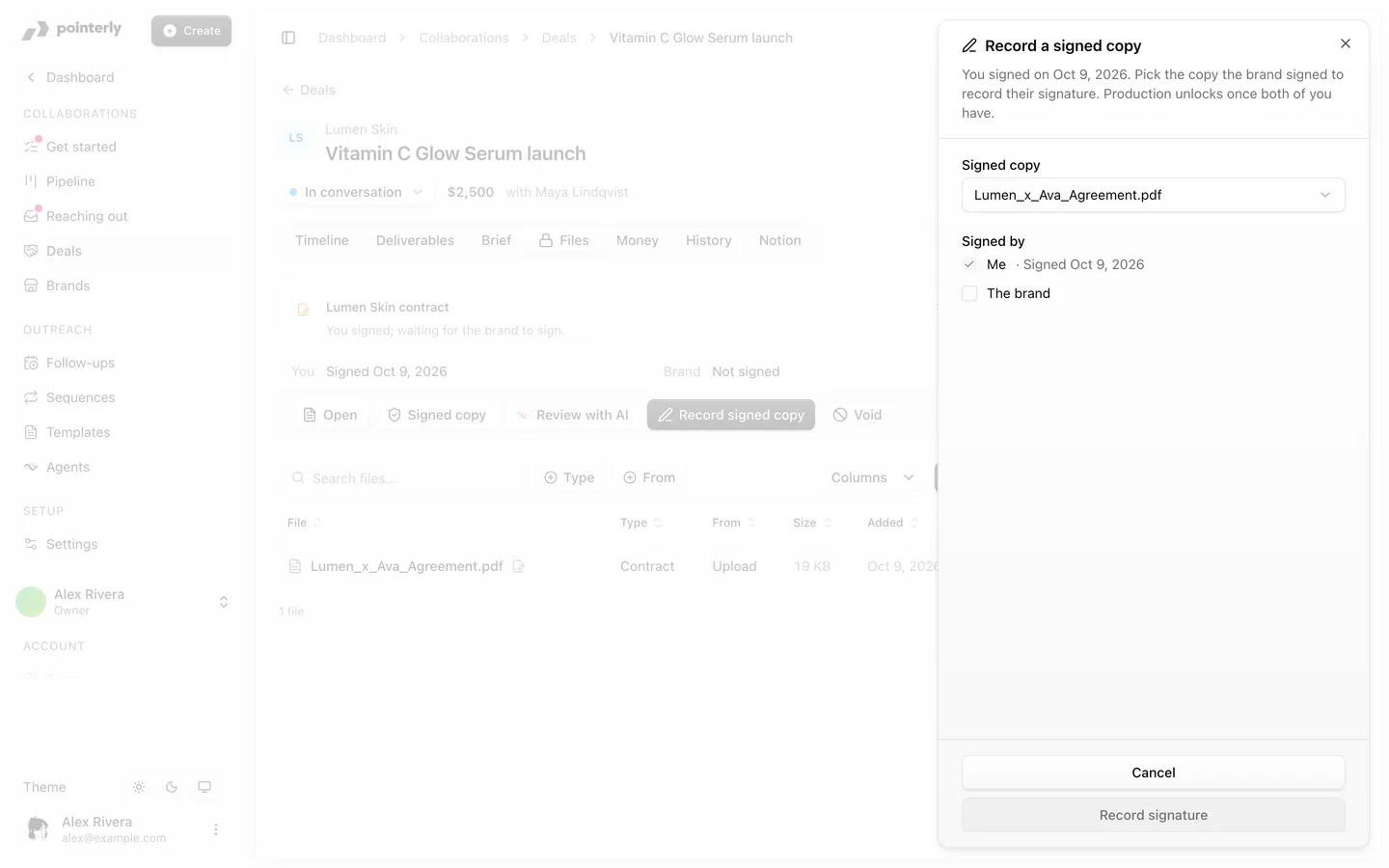Open the In conversation status dropdown
The height and width of the screenshot is (868, 1389).
(356, 192)
